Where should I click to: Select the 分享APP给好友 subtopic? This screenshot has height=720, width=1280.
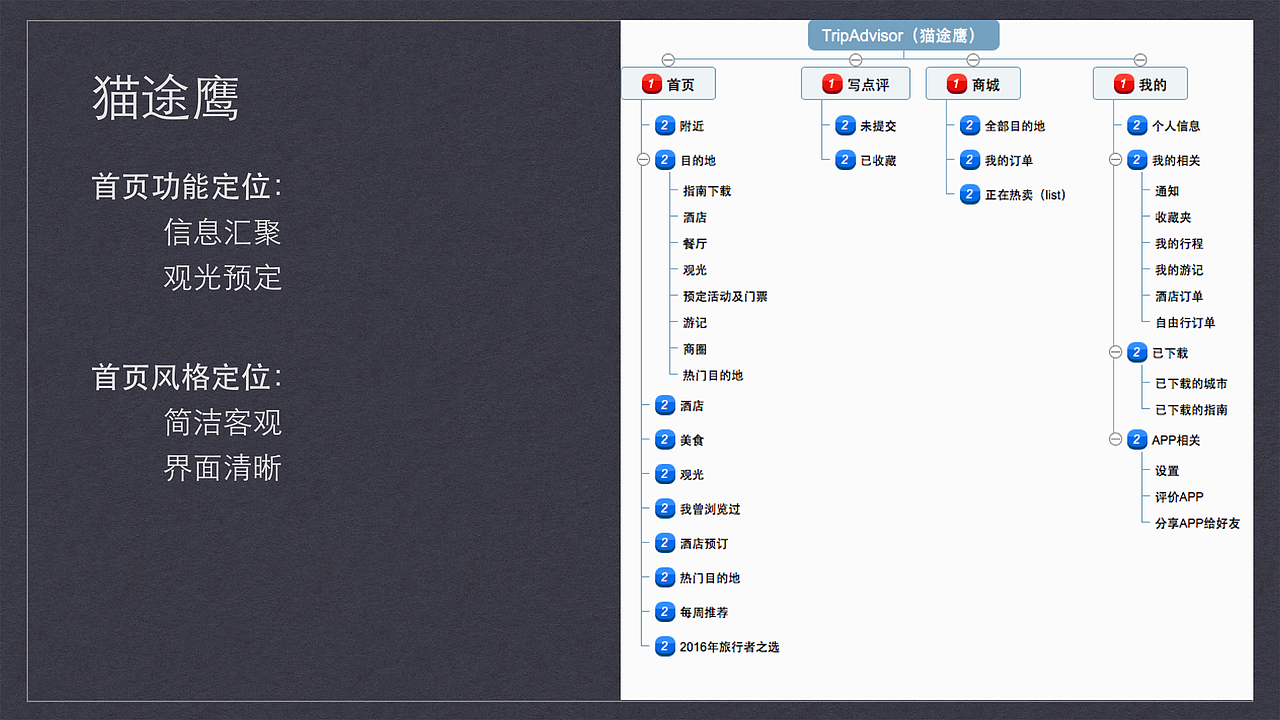[x=1197, y=523]
